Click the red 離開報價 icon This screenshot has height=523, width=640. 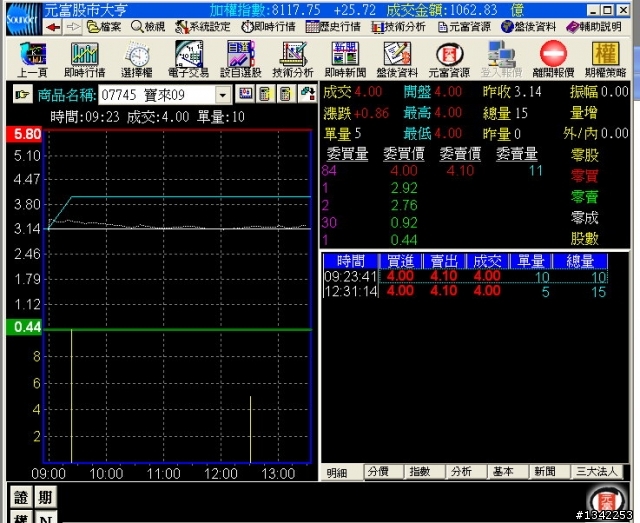(x=553, y=60)
